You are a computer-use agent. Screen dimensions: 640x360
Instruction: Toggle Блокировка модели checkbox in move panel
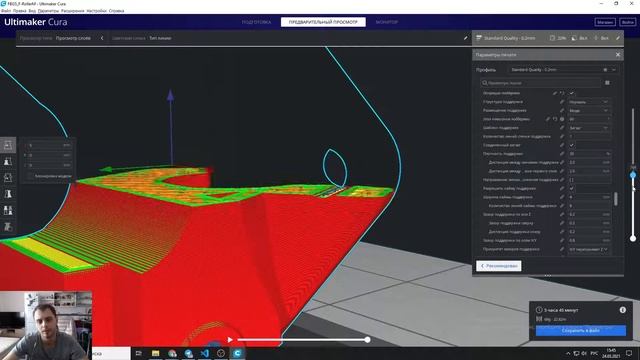click(30, 176)
